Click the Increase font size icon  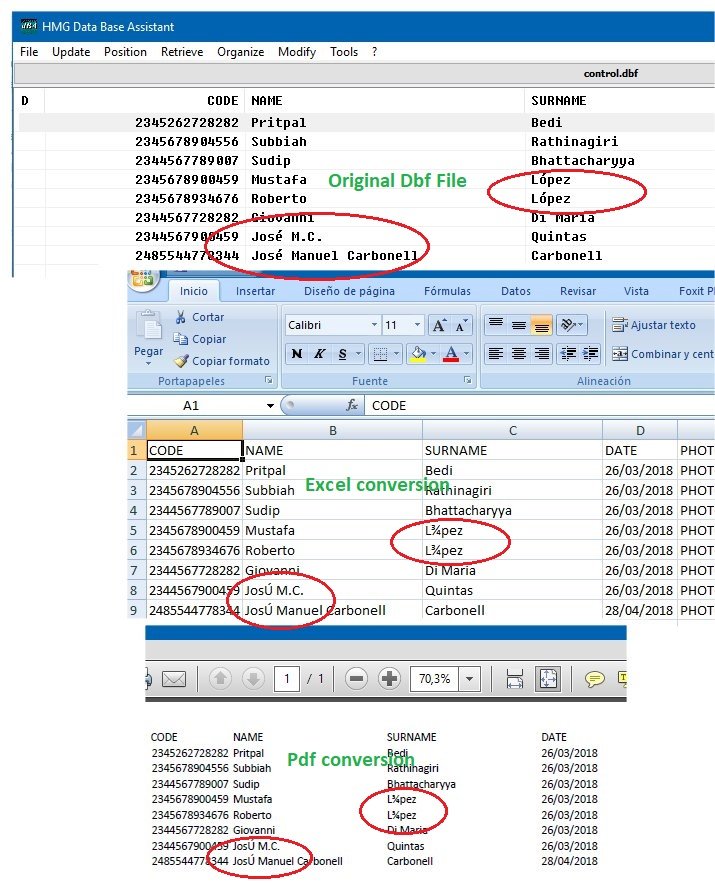tap(439, 325)
